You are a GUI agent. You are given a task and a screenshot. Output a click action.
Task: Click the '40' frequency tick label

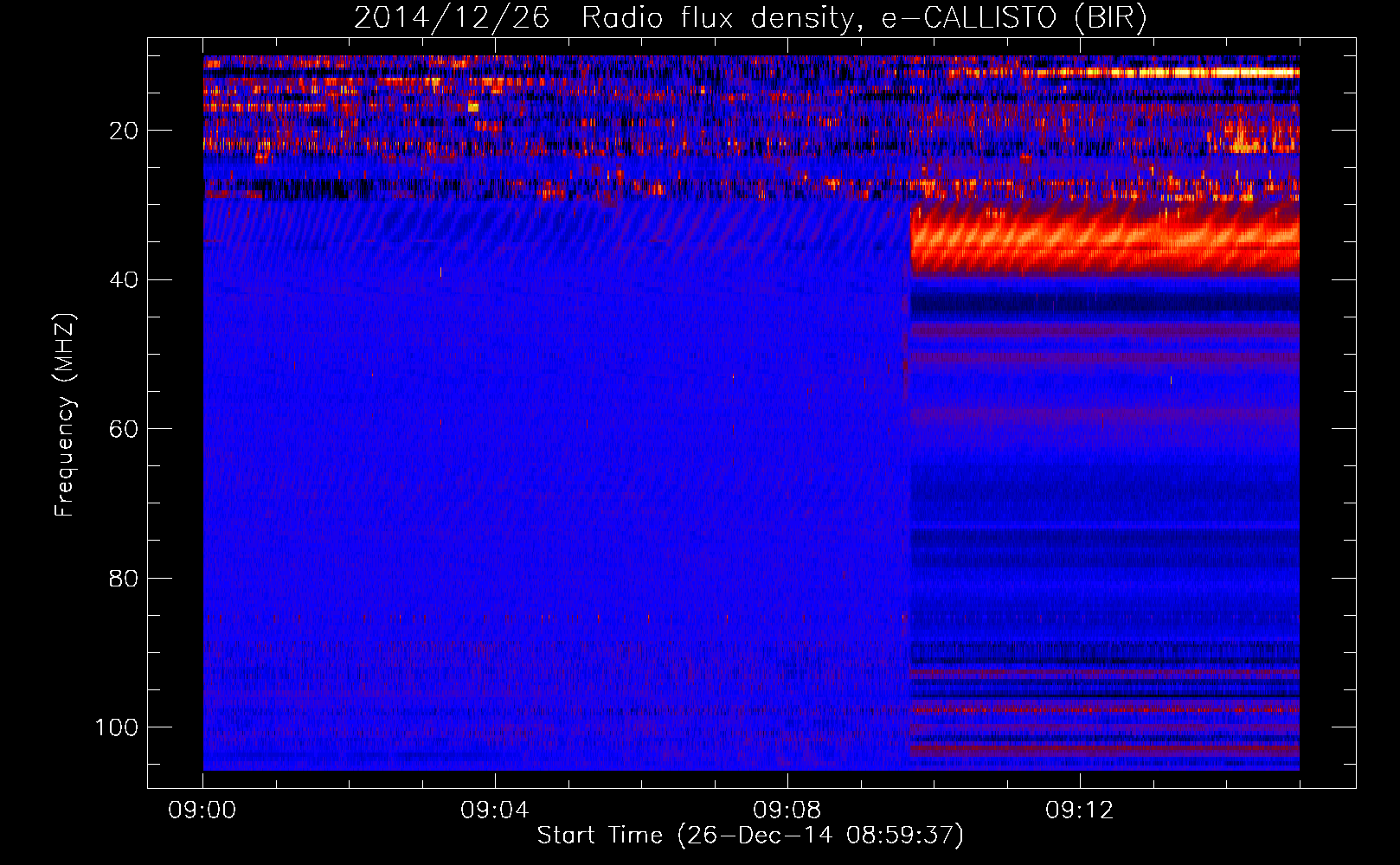125,280
